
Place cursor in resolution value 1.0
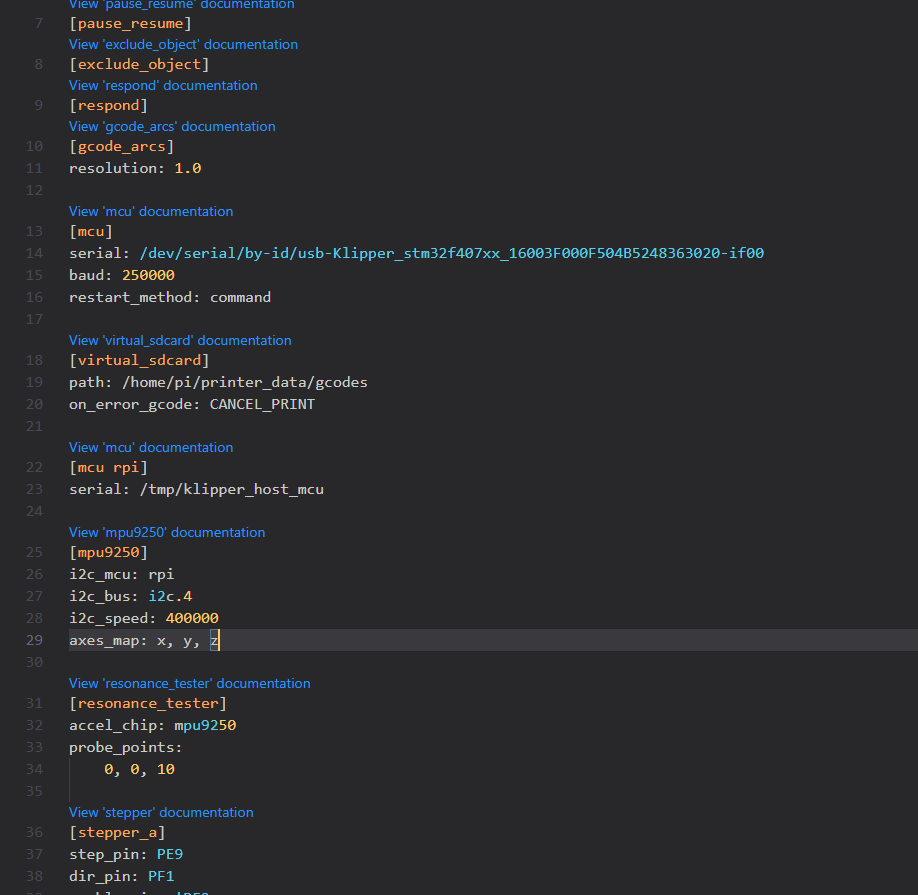point(188,169)
